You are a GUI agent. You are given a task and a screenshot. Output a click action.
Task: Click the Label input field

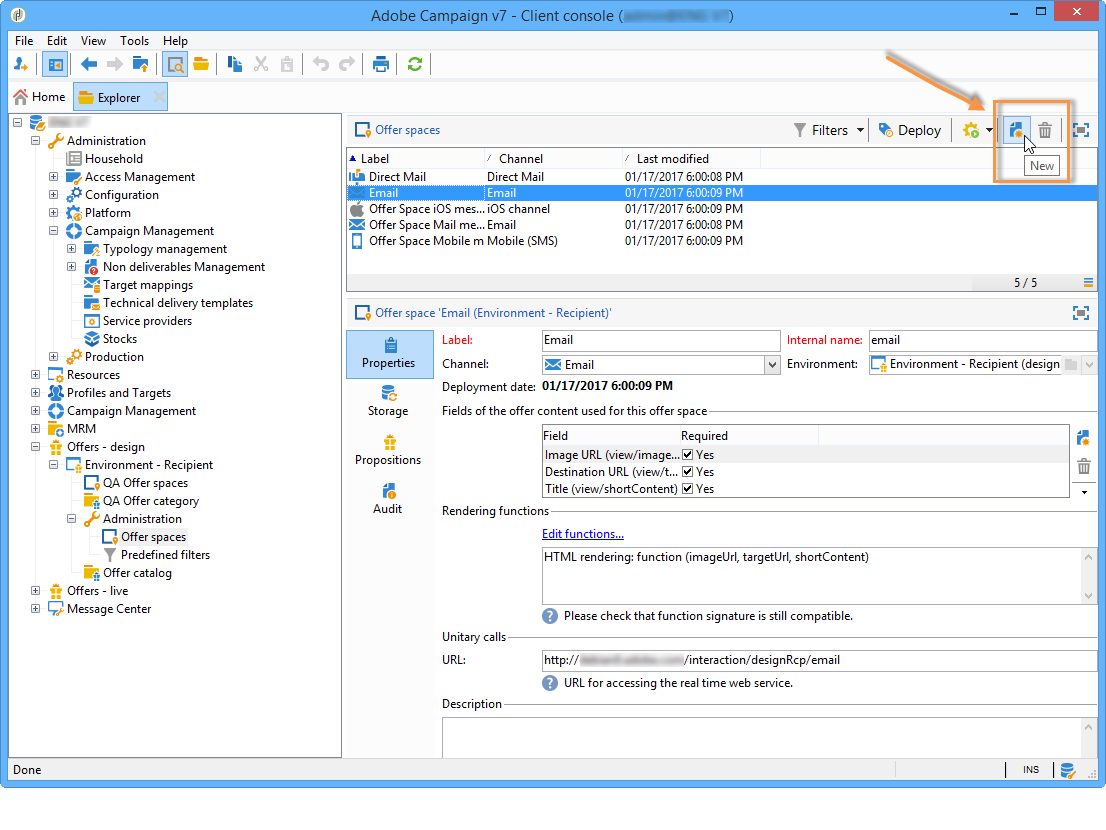pos(661,341)
